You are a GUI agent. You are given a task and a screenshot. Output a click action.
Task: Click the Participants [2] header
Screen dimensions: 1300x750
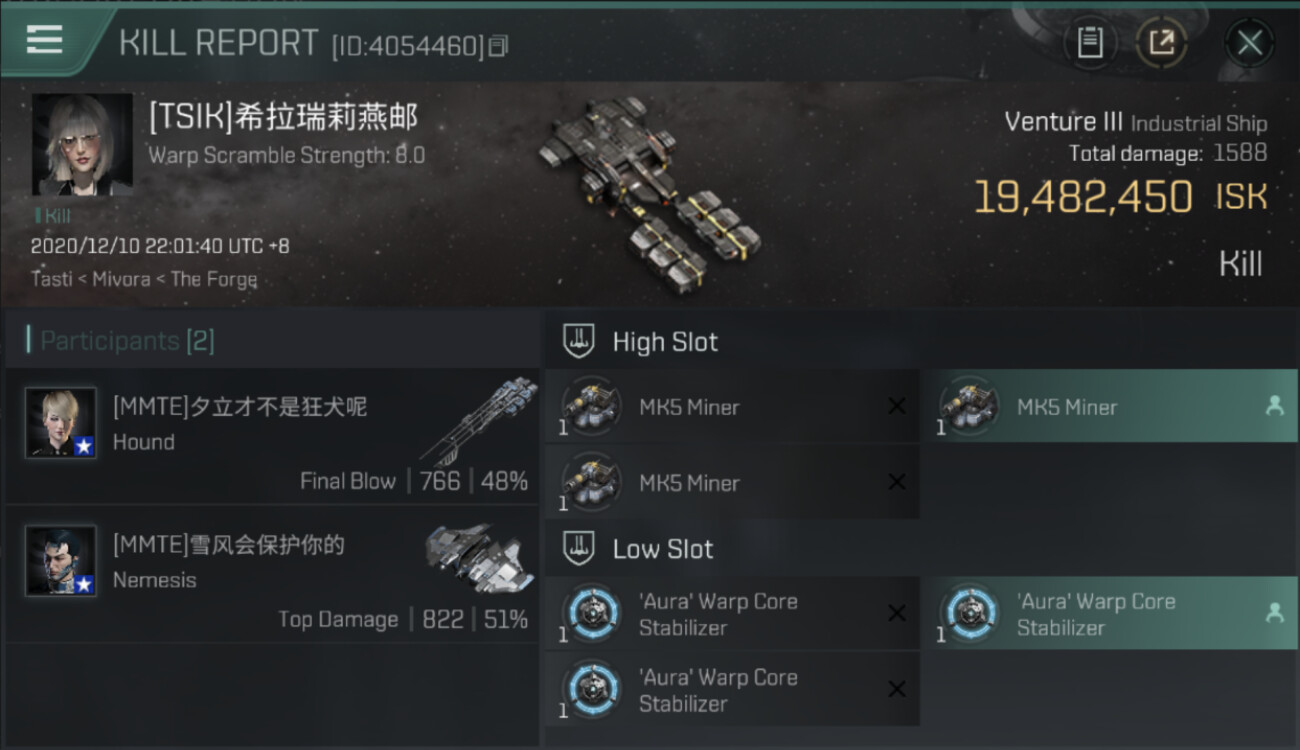[x=127, y=341]
